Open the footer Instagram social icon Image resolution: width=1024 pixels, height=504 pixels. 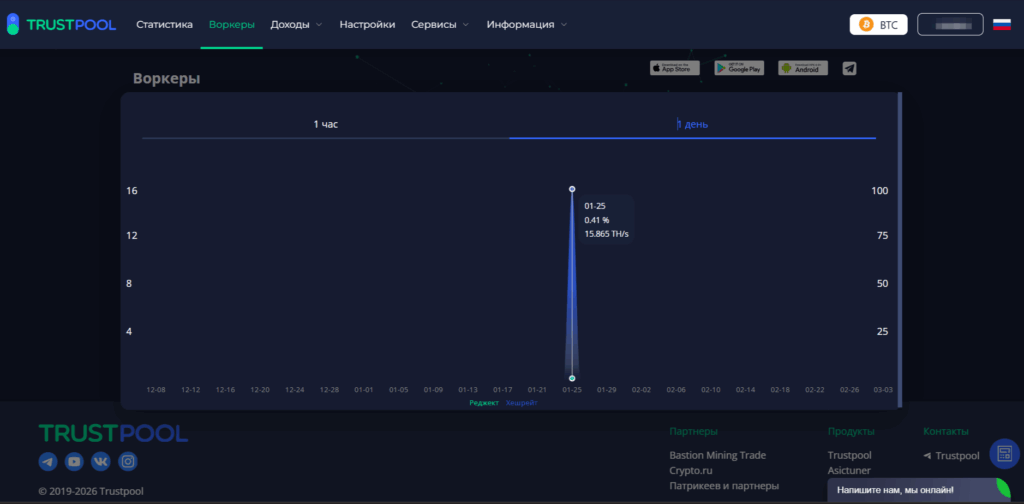tap(128, 461)
